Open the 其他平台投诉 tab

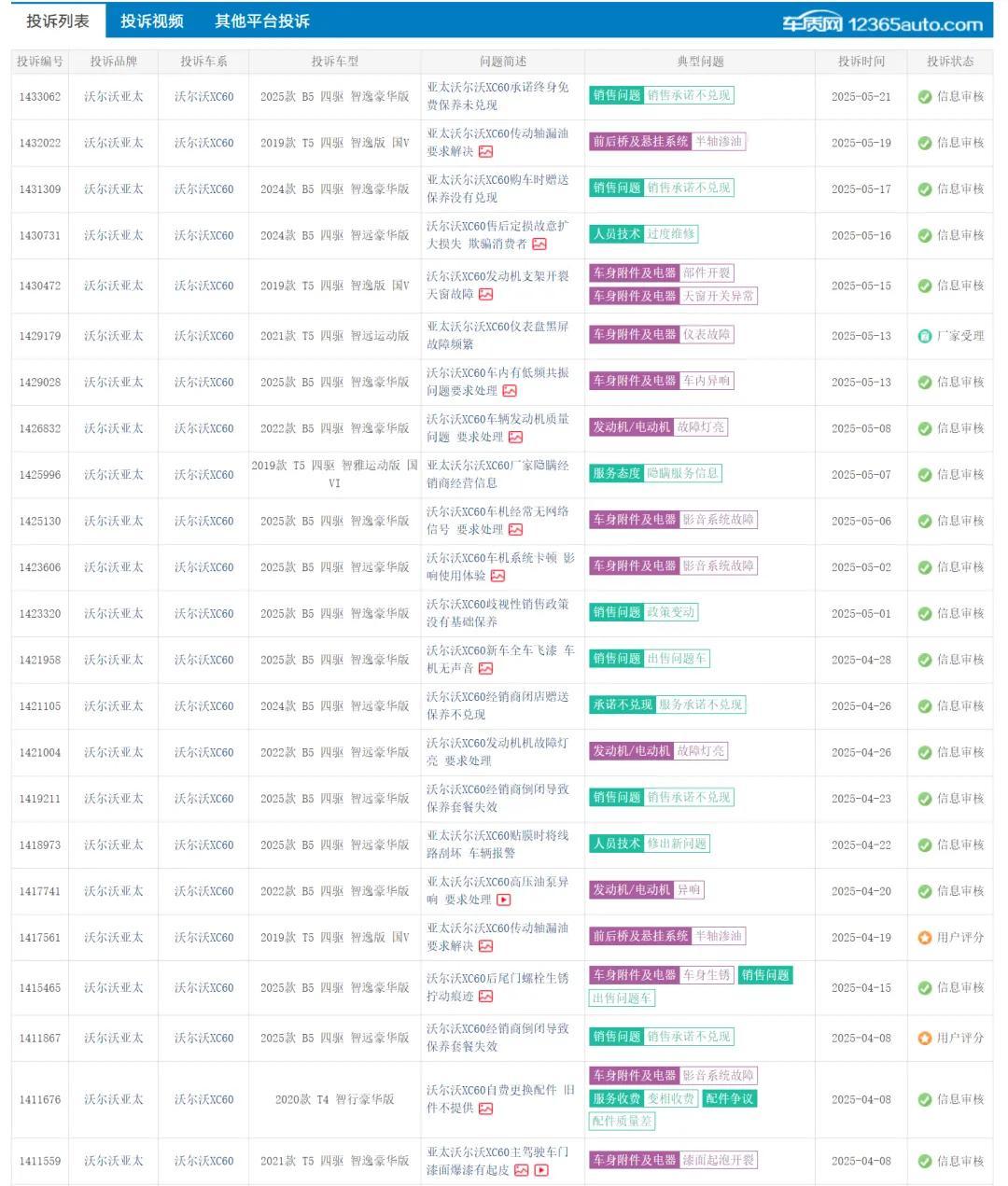262,21
